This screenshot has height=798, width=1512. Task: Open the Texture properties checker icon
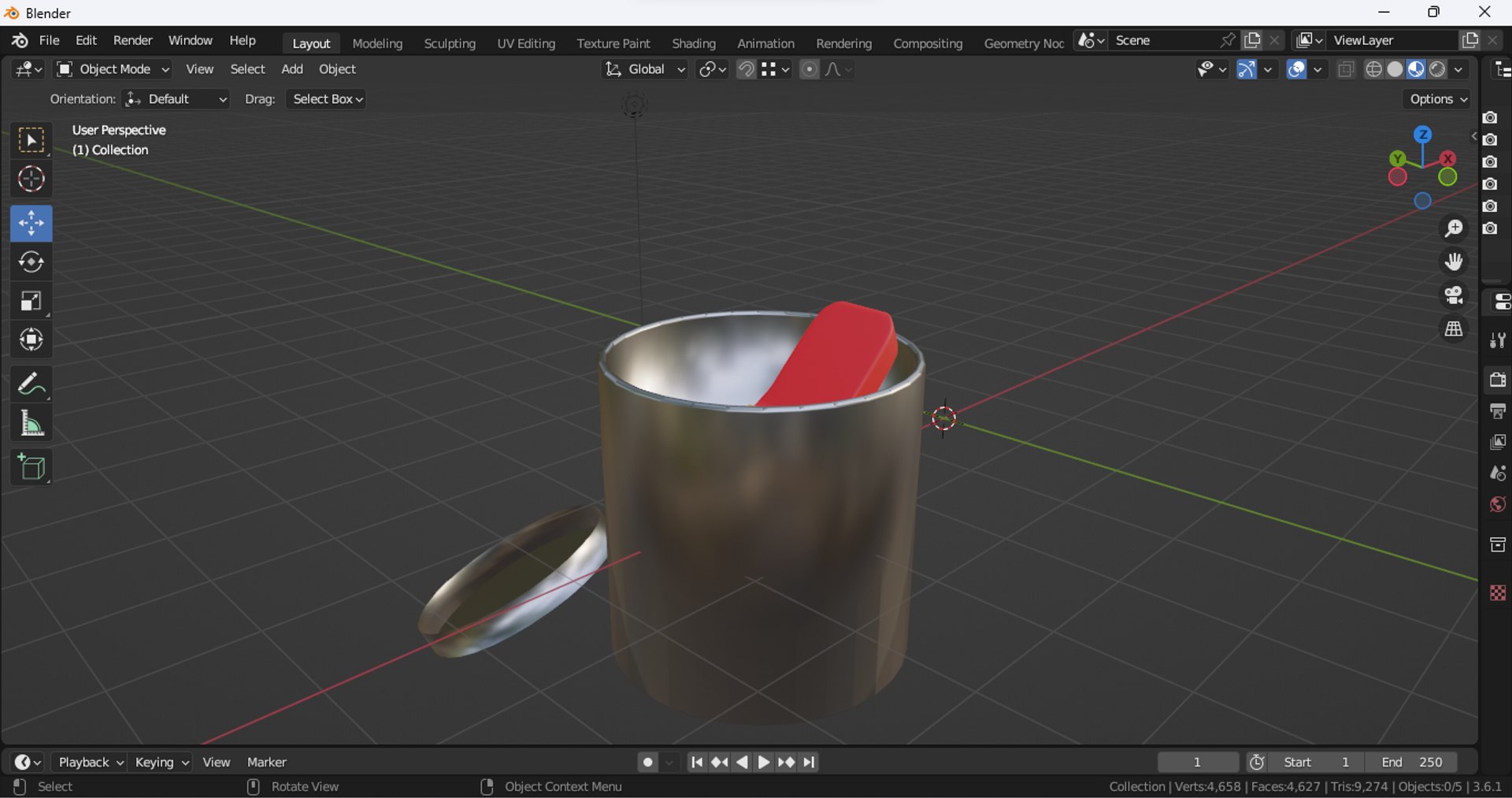1497,592
